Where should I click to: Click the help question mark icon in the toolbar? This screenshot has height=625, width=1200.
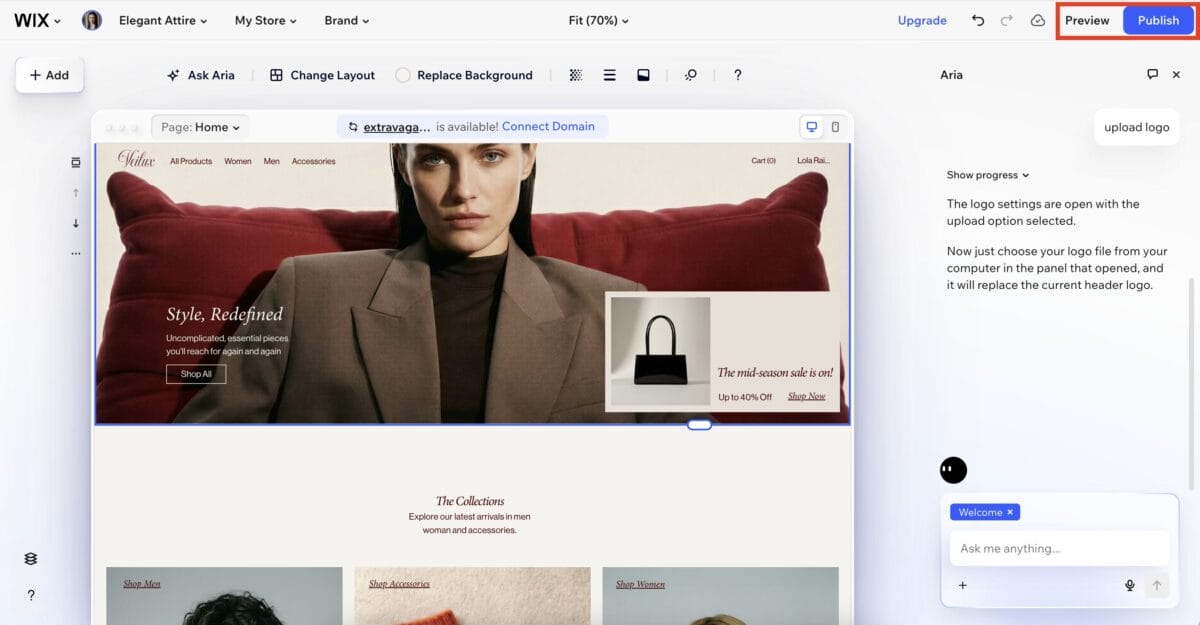[738, 74]
